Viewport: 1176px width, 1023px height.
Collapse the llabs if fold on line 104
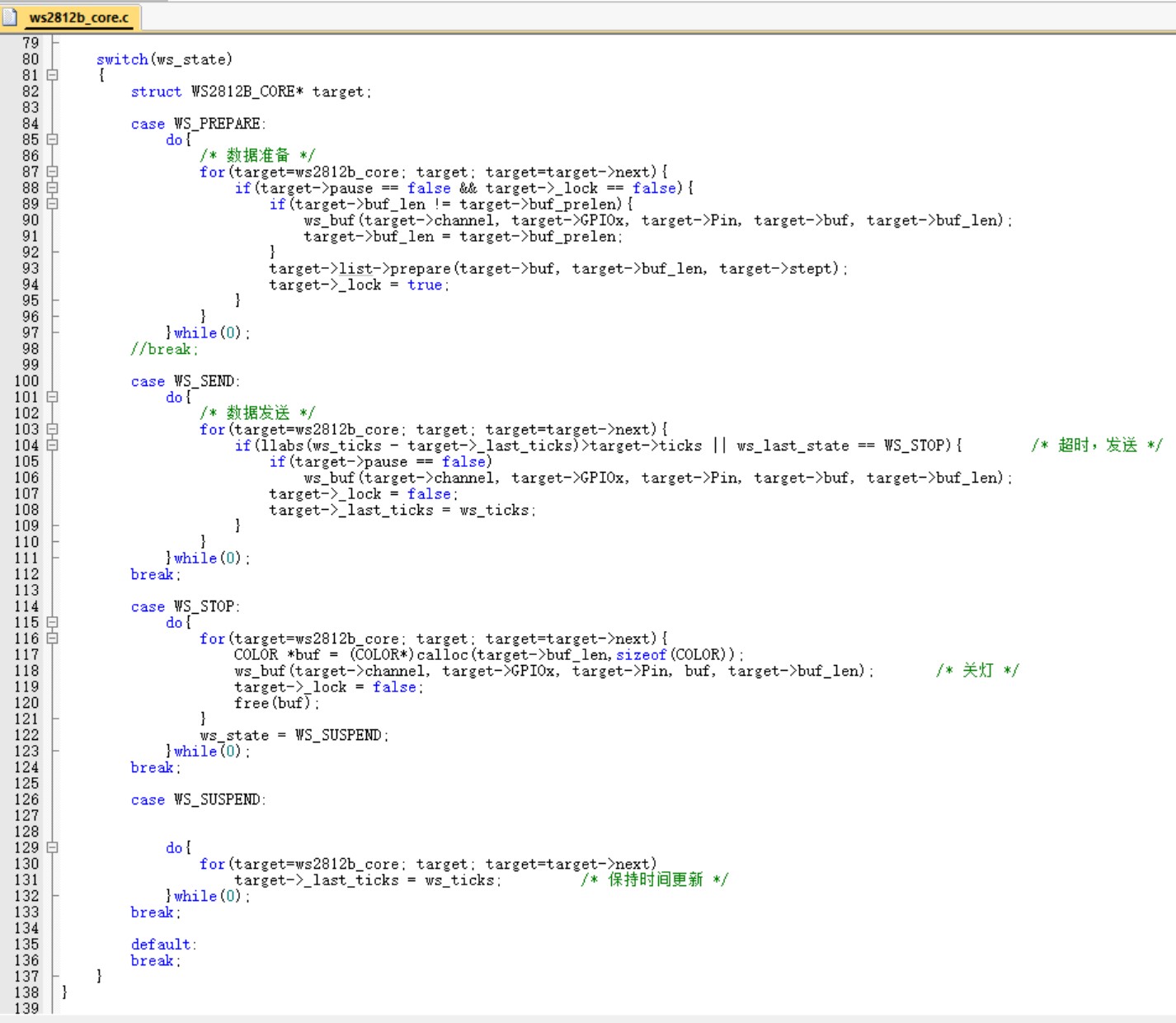tap(53, 445)
